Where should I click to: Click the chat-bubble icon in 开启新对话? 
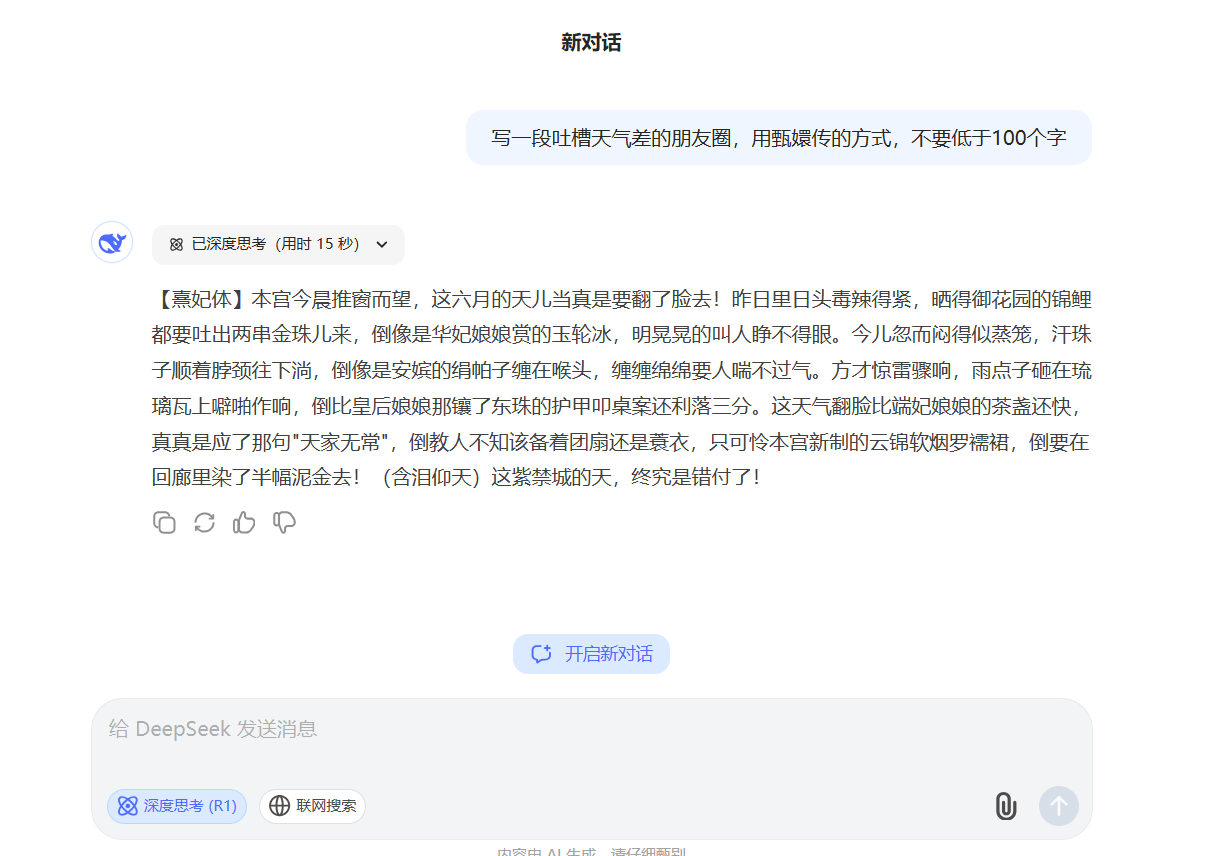point(542,654)
